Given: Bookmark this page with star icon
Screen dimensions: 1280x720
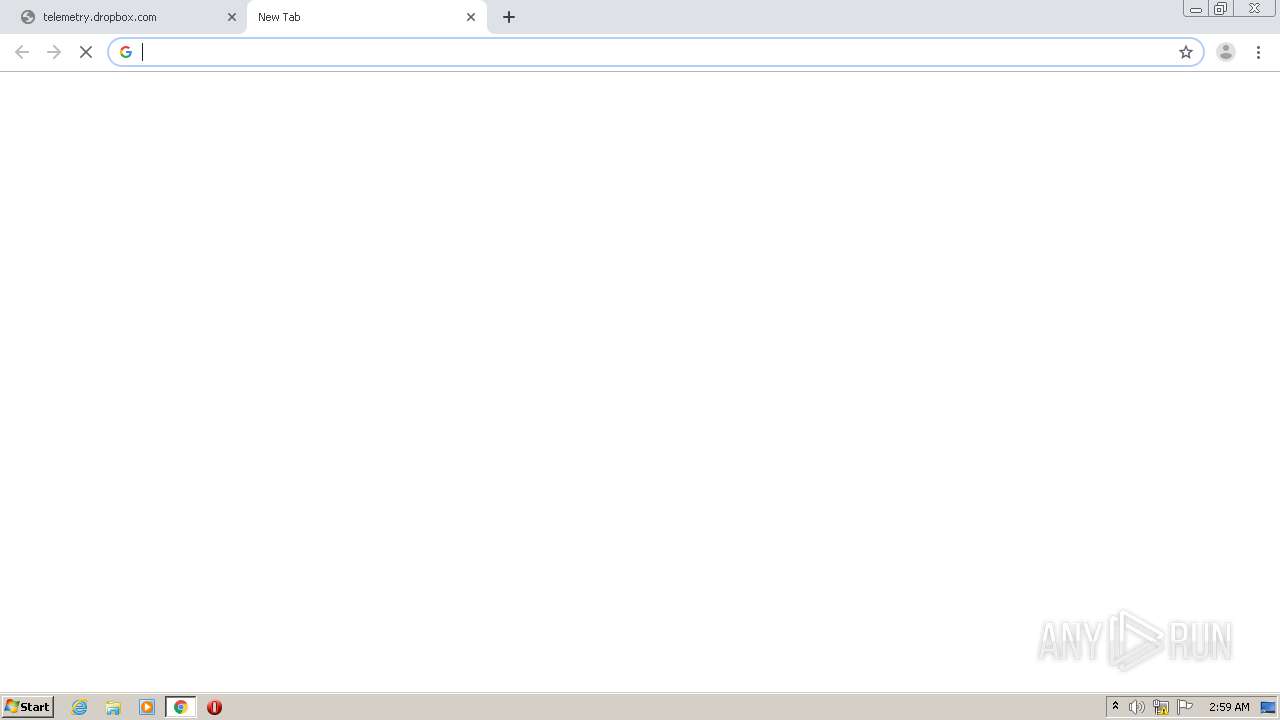Looking at the screenshot, I should point(1186,52).
